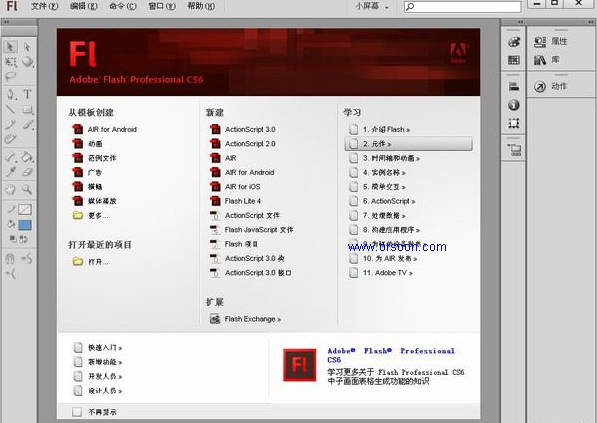Select the Text (T) tool
This screenshot has width=597, height=423.
click(x=27, y=94)
